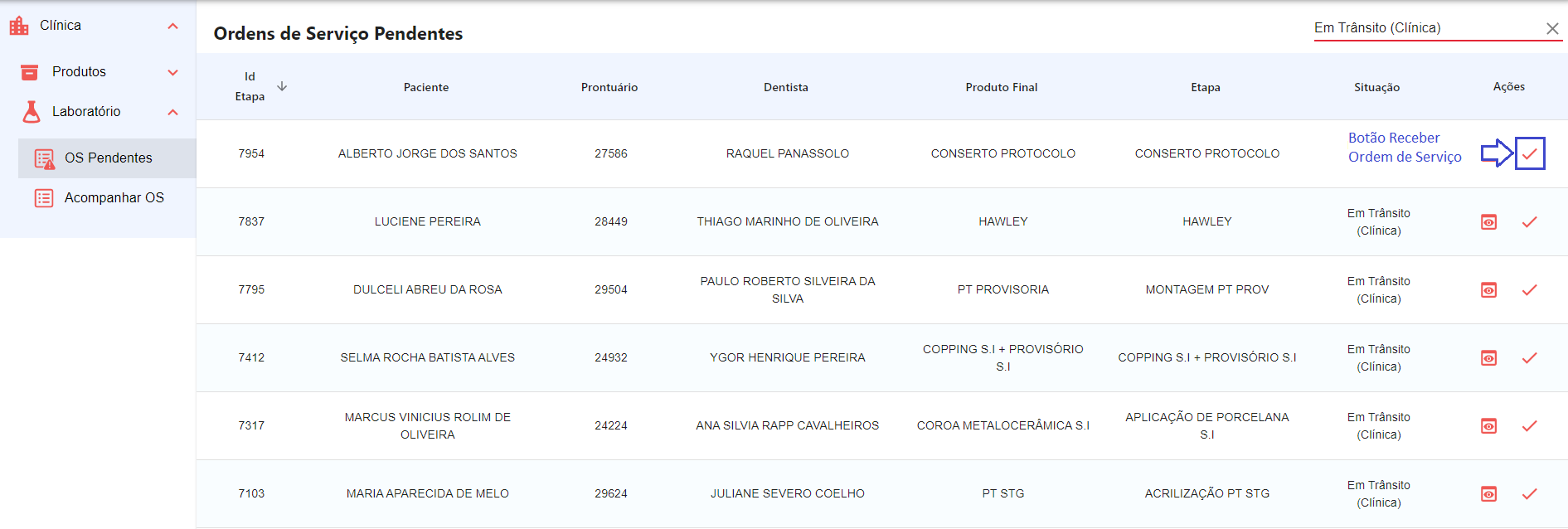Expand the Produtos sidebar menu
This screenshot has width=1568, height=529.
pos(172,72)
